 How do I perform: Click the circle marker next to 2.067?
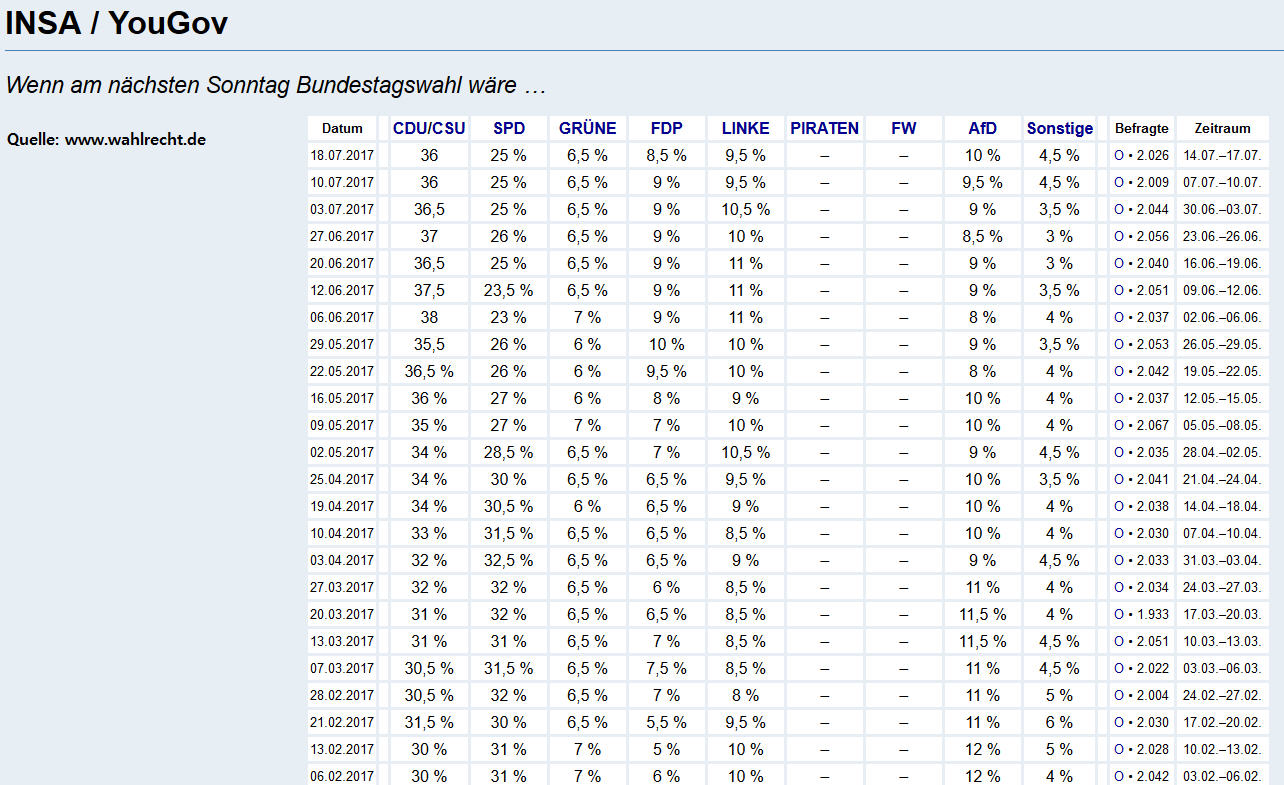(1118, 426)
